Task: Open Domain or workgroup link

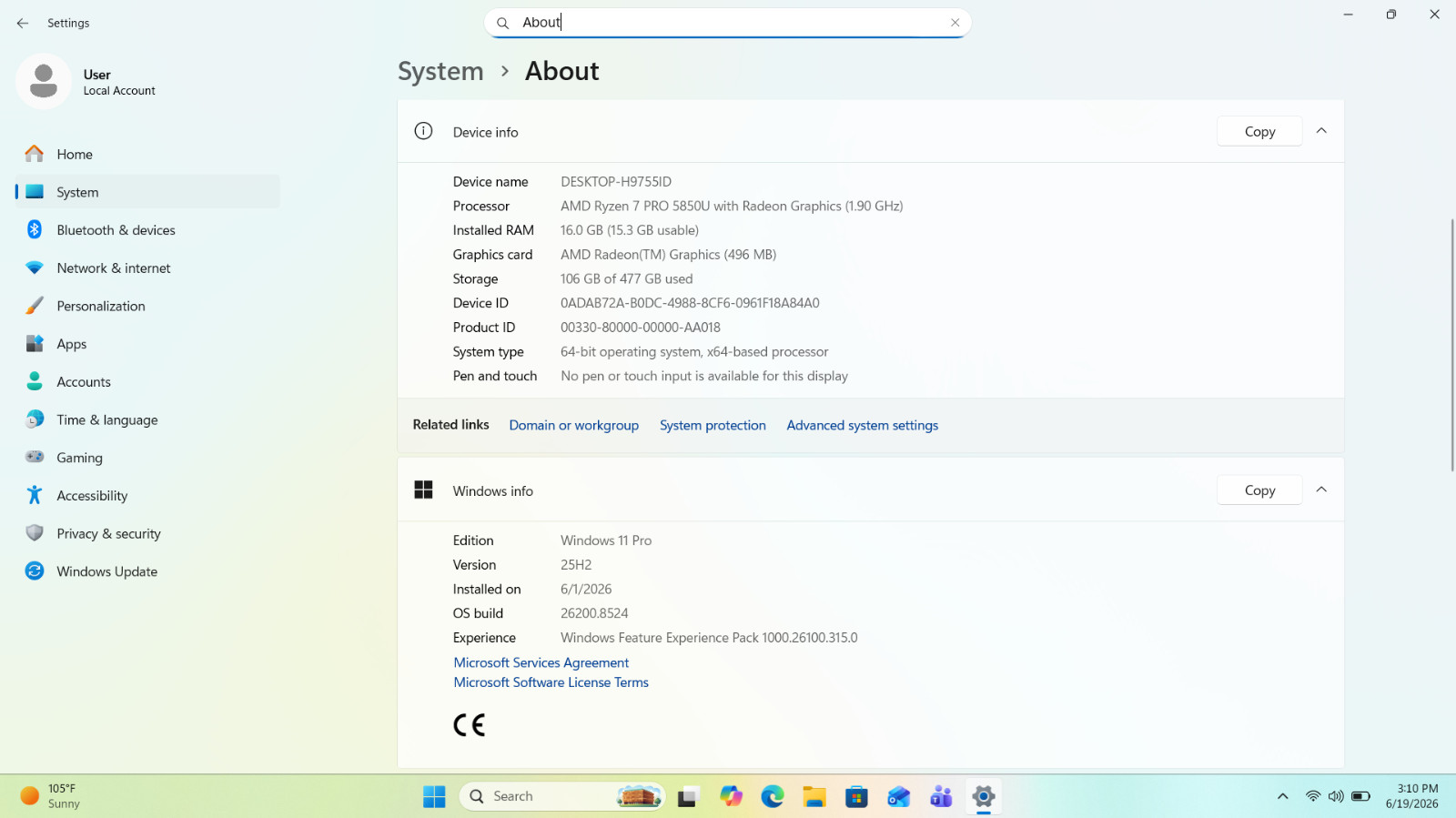Action: click(574, 425)
